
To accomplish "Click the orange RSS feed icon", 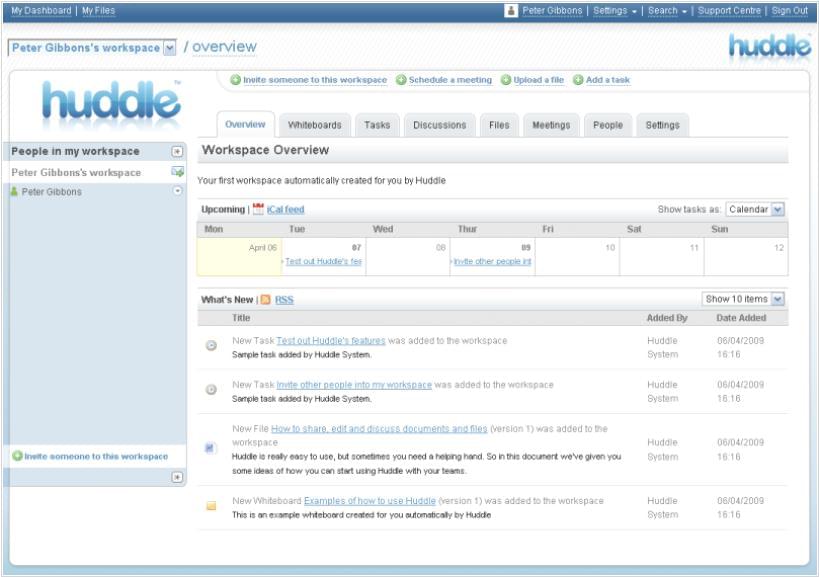I will (x=265, y=300).
